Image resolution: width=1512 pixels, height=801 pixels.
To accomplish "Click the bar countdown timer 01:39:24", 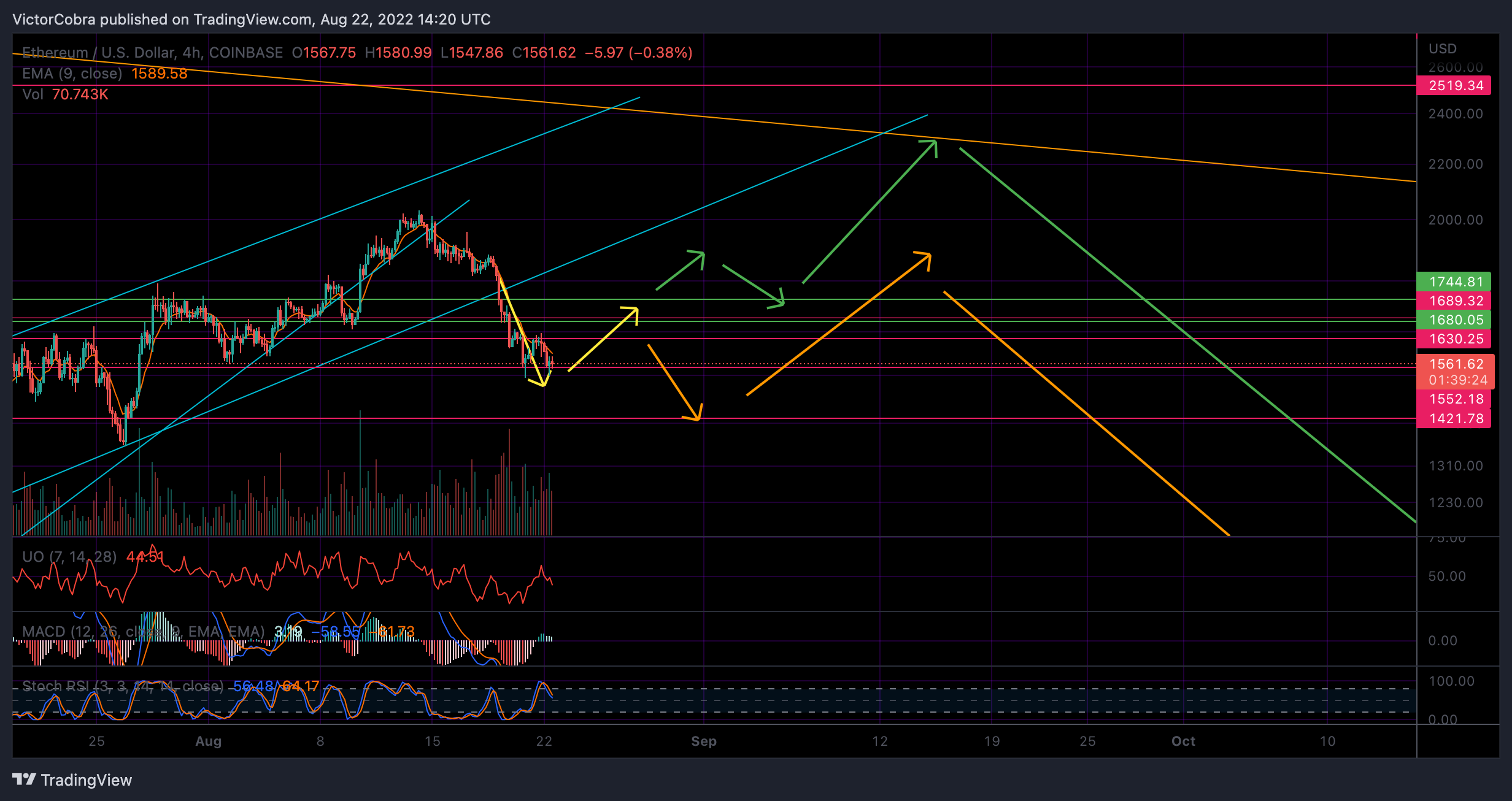I will [x=1457, y=380].
